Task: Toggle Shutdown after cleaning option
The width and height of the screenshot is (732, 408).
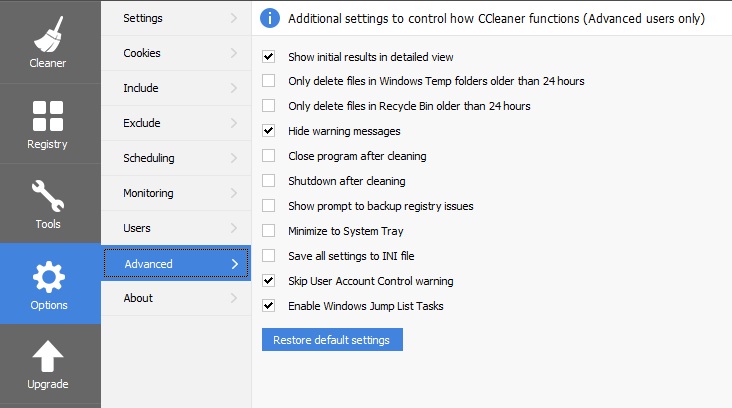Action: tap(268, 181)
